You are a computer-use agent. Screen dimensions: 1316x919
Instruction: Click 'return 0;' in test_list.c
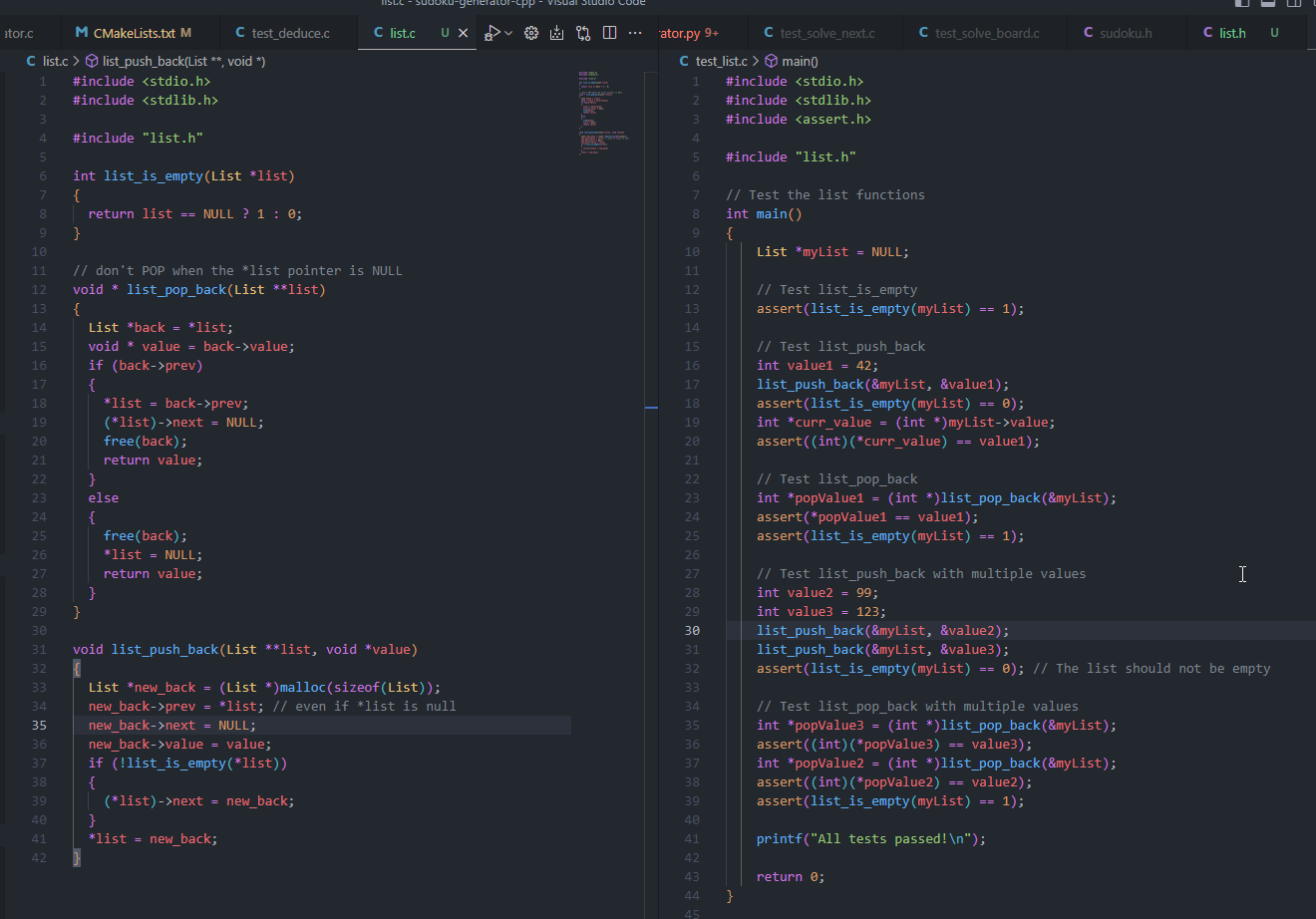click(x=791, y=876)
